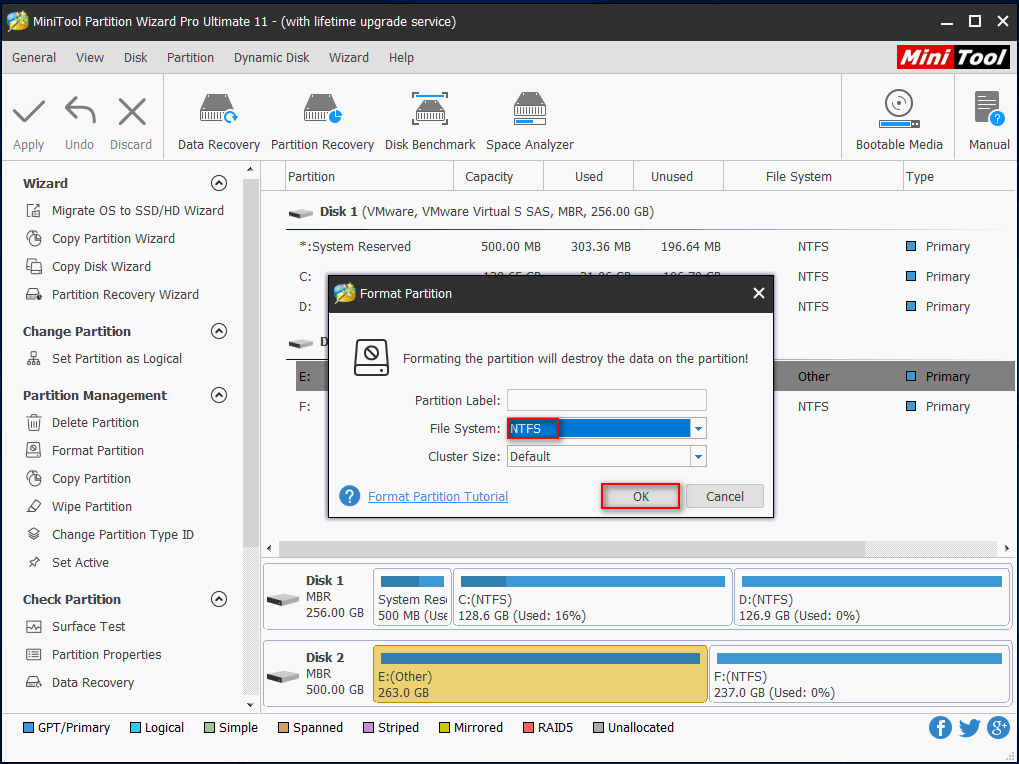The image size is (1019, 764).
Task: Click the Undo arrow icon
Action: pos(80,110)
